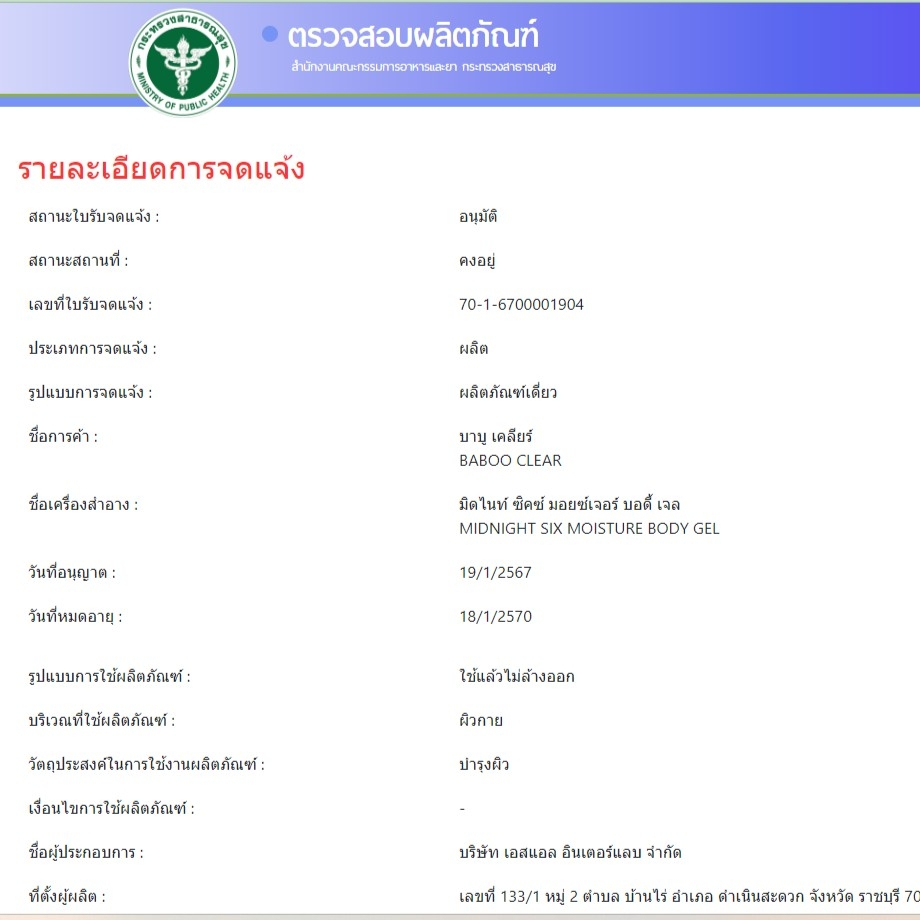Select the label รูปแบบการจดแจ้ง

pyautogui.click(x=90, y=393)
